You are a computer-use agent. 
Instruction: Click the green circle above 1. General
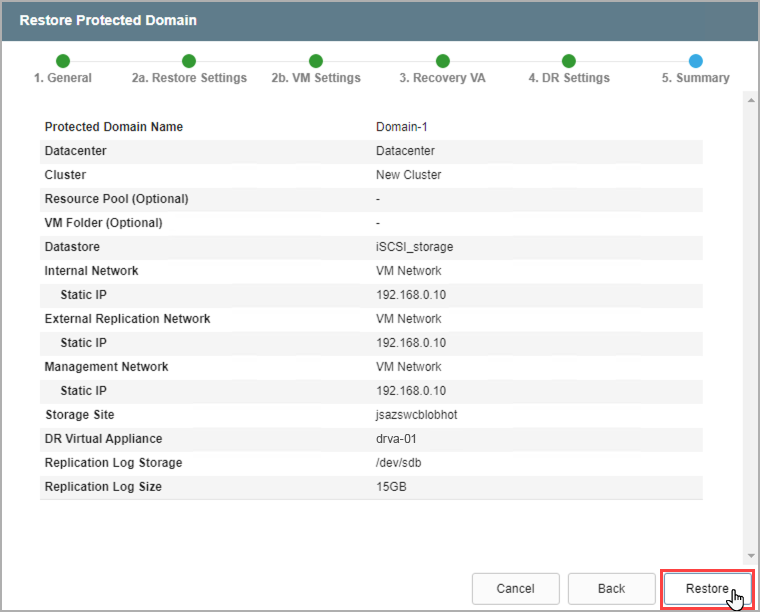tap(63, 61)
